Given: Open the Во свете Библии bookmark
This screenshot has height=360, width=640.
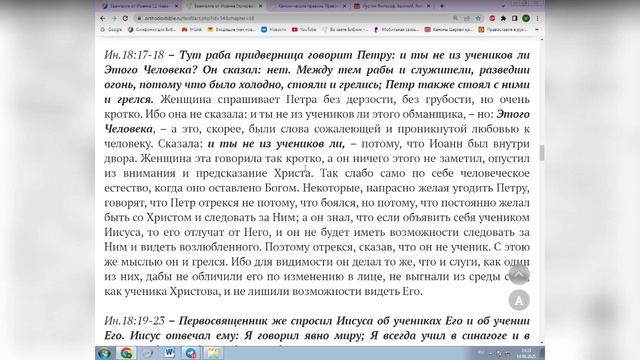Looking at the screenshot, I should [x=345, y=29].
